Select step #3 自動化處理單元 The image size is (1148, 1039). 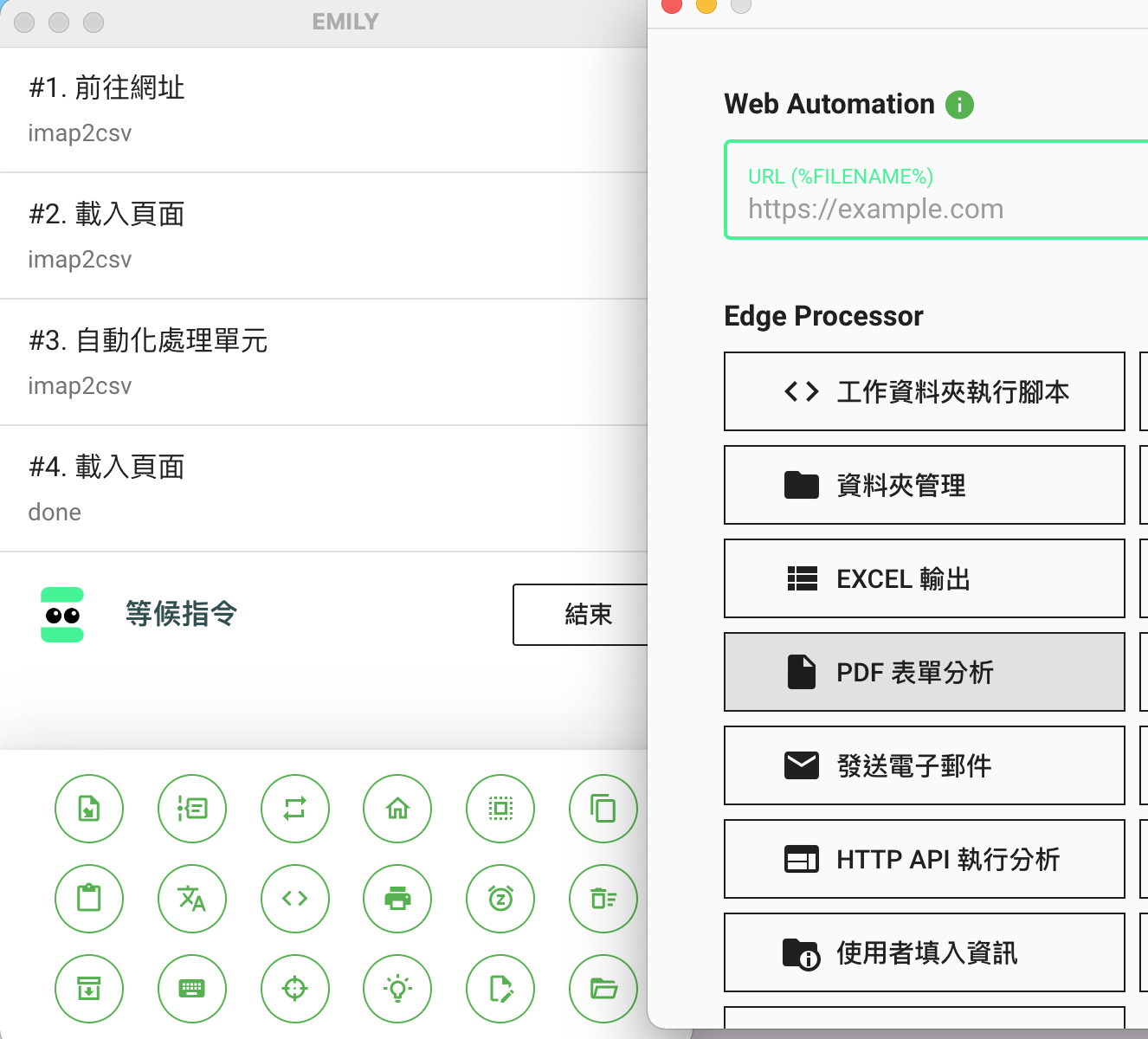pyautogui.click(x=324, y=362)
